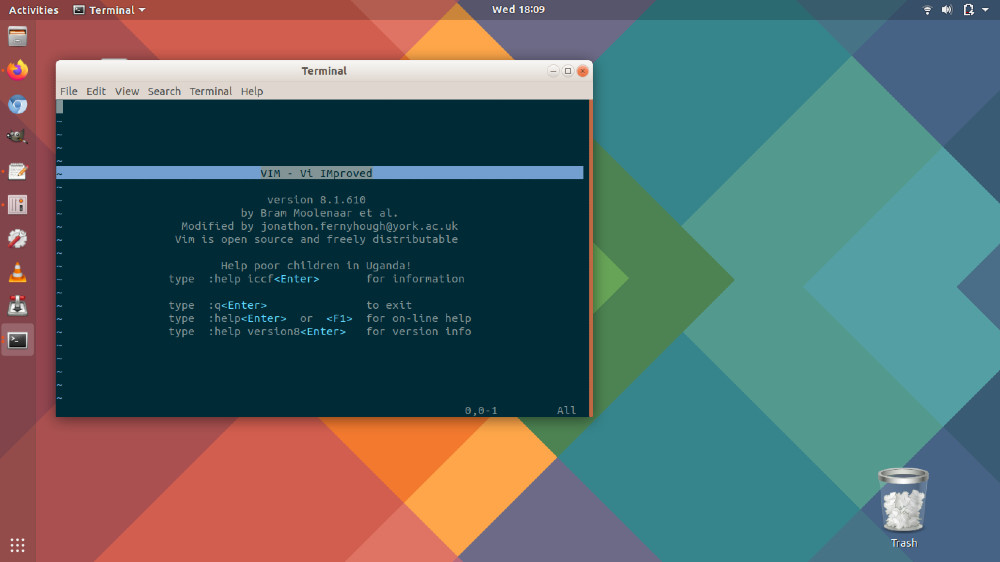
Task: Open the Help menu in Terminal
Action: [x=252, y=91]
